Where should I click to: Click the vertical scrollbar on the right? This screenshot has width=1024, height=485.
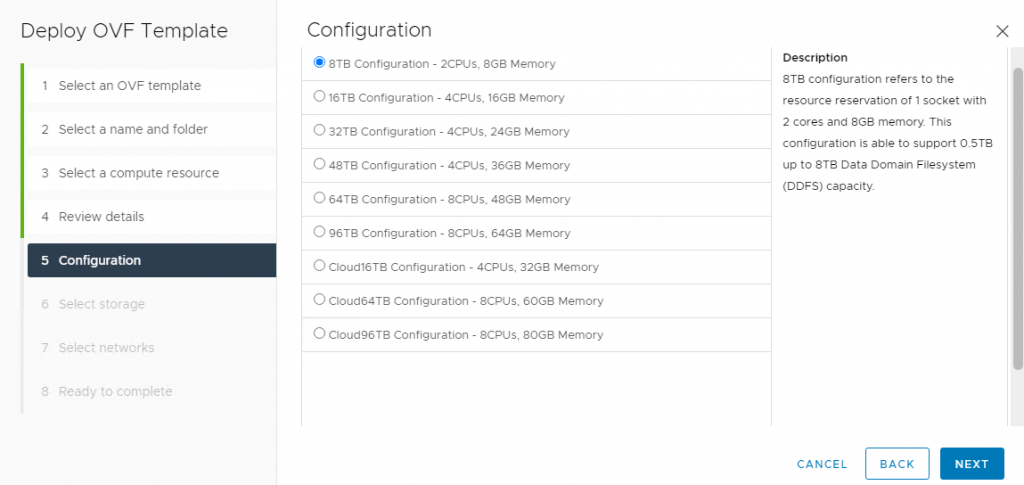point(1017,220)
